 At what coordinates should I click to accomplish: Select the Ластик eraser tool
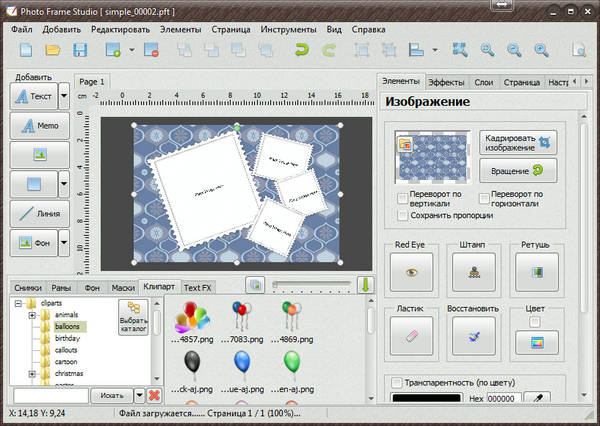(410, 338)
